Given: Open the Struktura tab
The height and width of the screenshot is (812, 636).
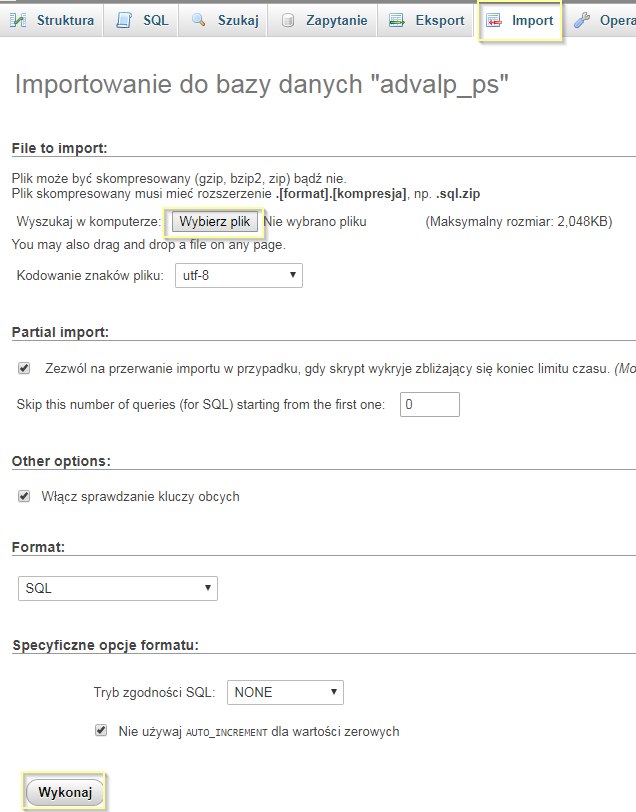Looking at the screenshot, I should coord(65,20).
